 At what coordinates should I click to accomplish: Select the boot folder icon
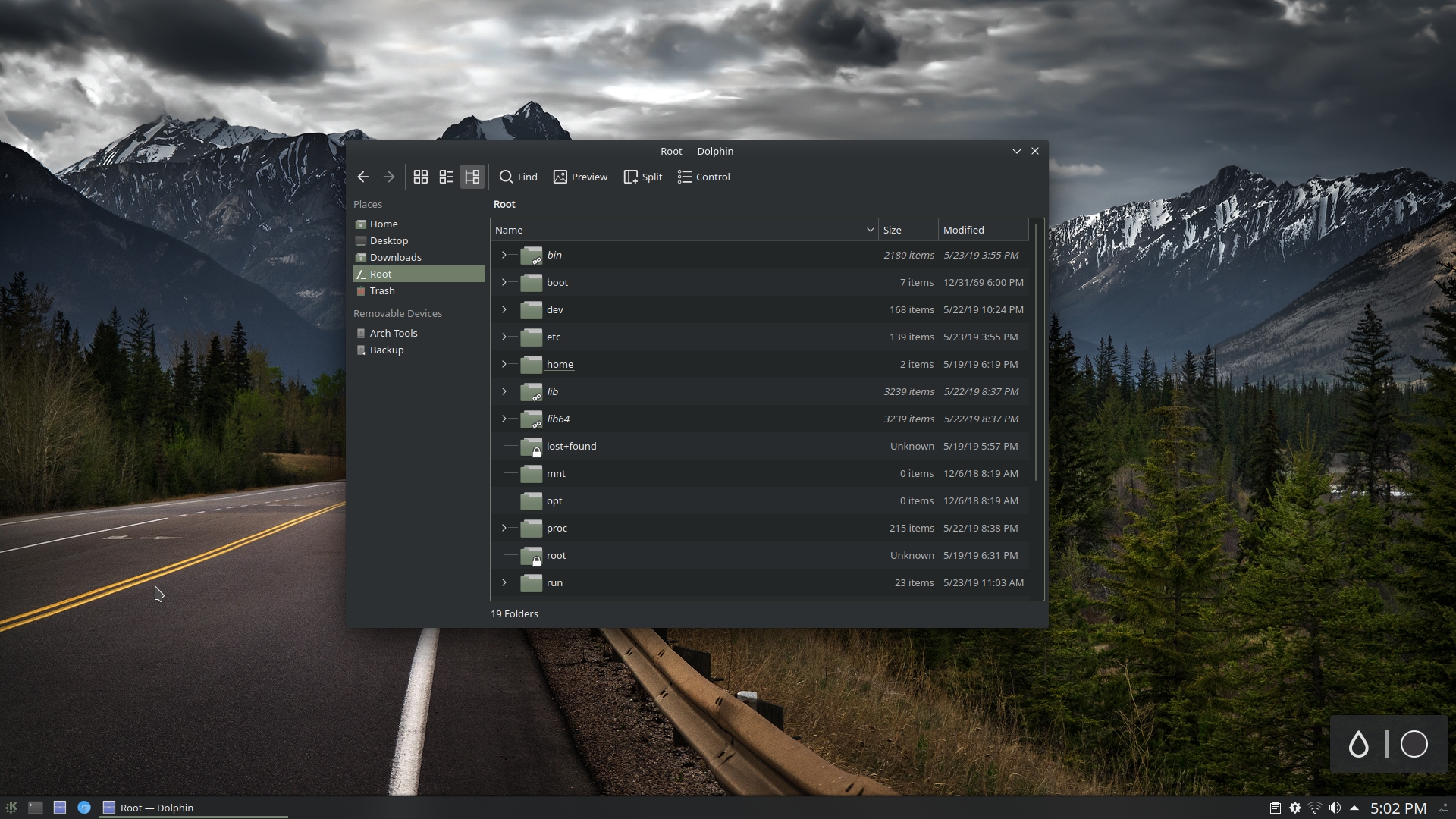click(x=532, y=283)
